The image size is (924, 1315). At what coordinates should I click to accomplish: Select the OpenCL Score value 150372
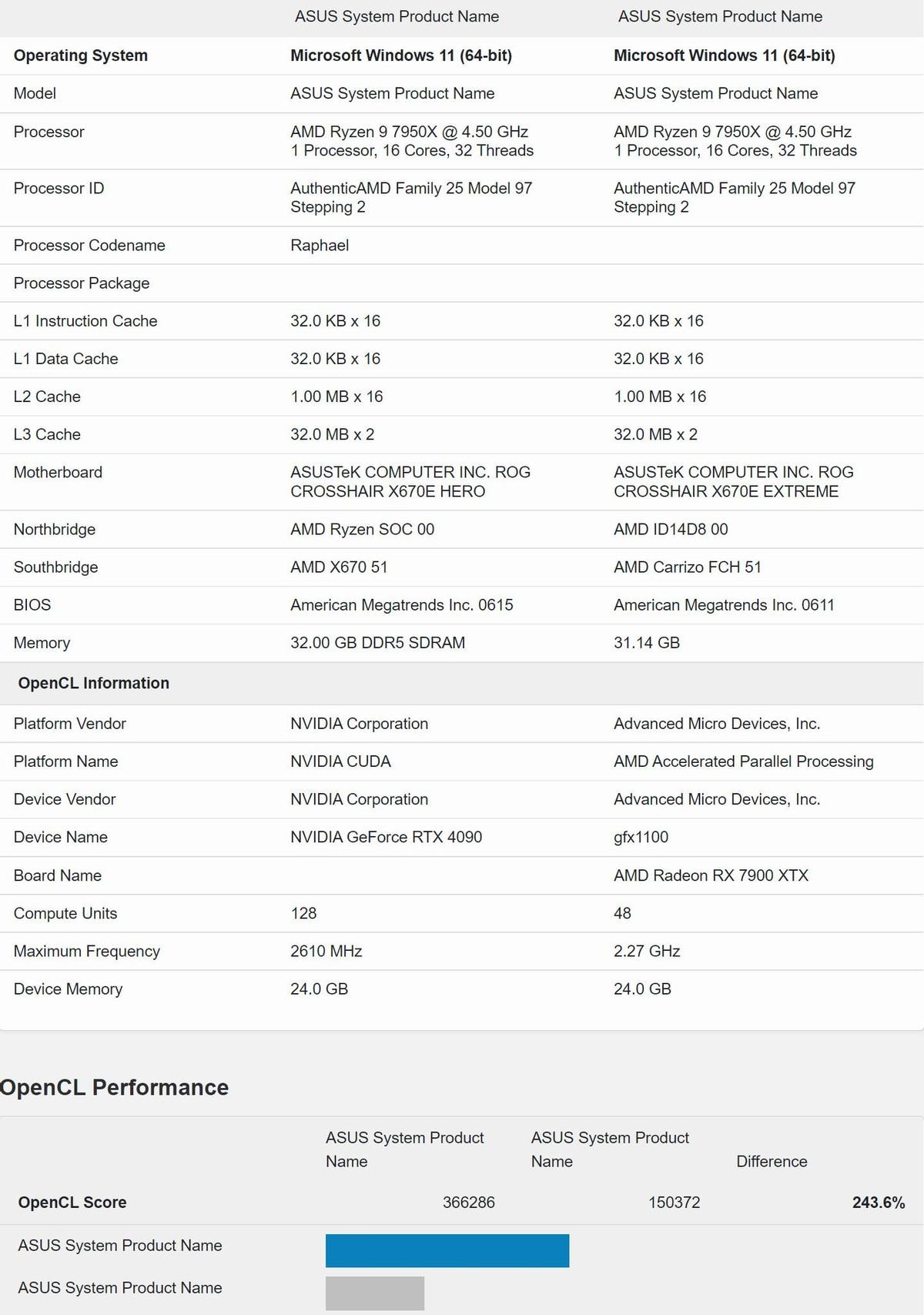click(674, 1203)
